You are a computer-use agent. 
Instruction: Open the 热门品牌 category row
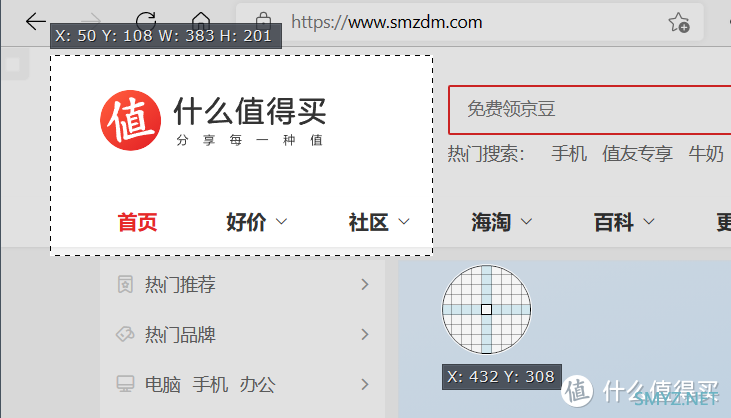(242, 334)
